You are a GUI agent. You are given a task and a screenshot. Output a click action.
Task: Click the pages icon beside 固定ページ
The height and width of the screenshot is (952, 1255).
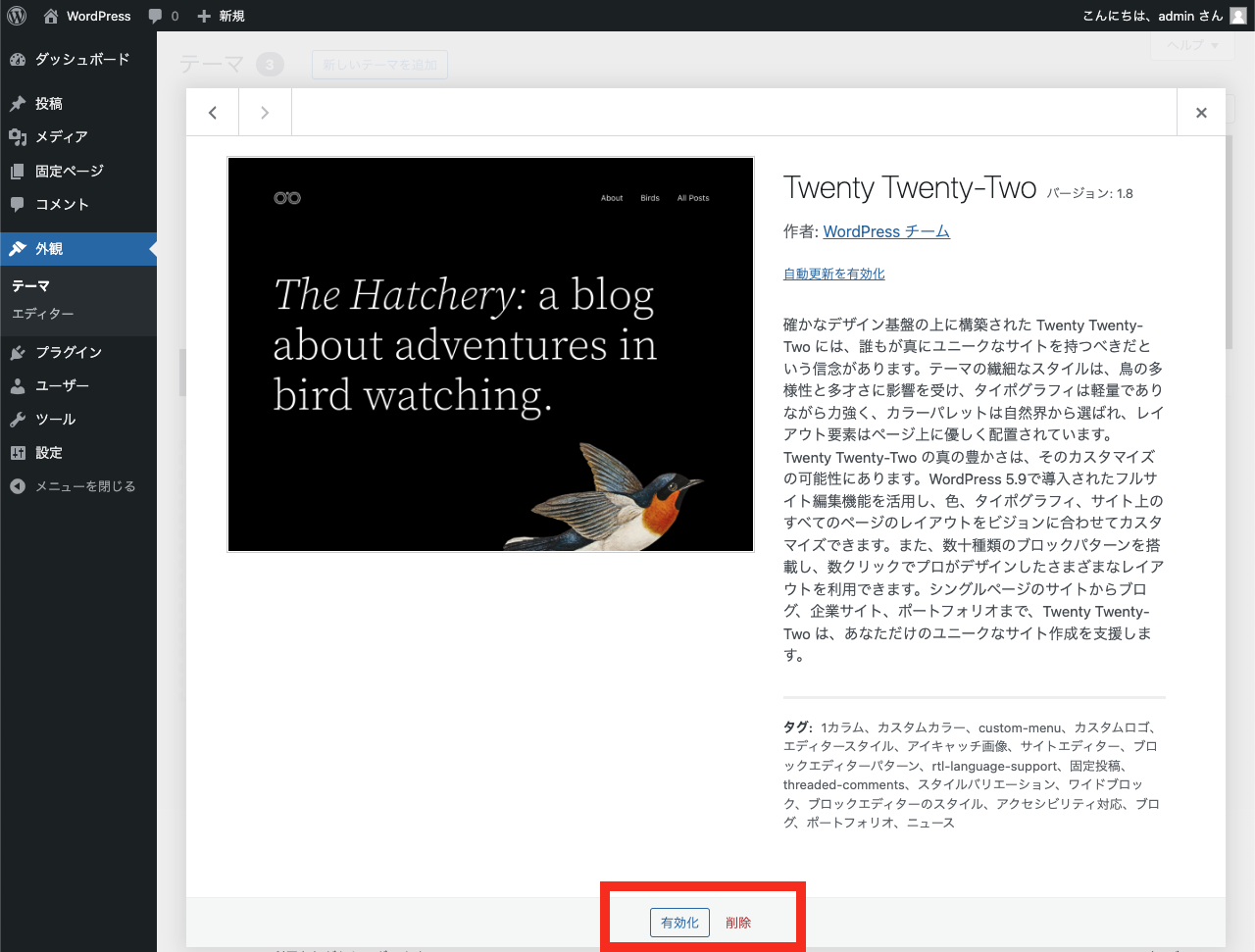[18, 172]
